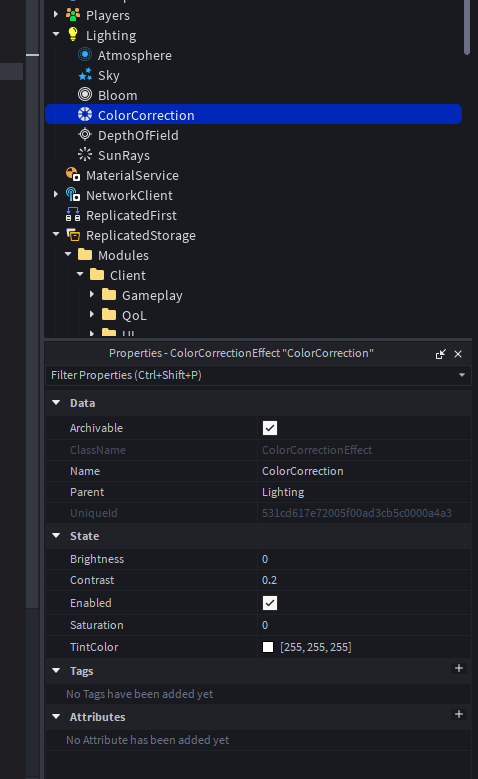Collapse the Modules folder

pyautogui.click(x=68, y=254)
